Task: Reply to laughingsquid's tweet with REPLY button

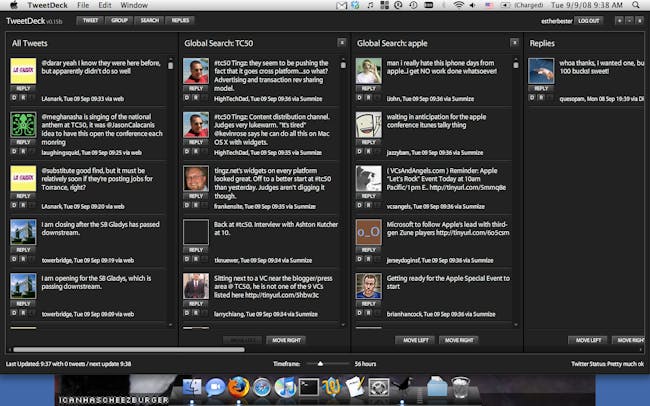Action: (23, 142)
